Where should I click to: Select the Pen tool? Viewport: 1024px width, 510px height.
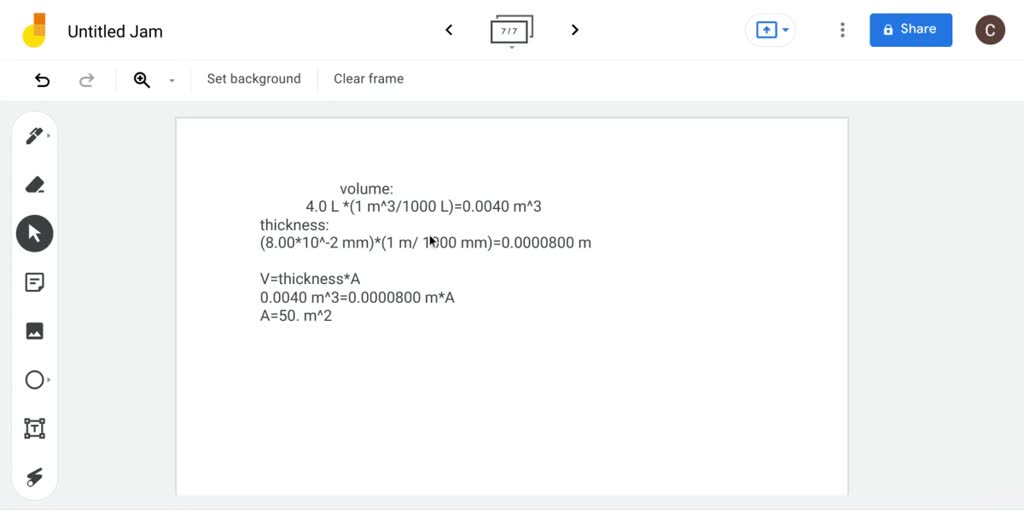click(34, 136)
